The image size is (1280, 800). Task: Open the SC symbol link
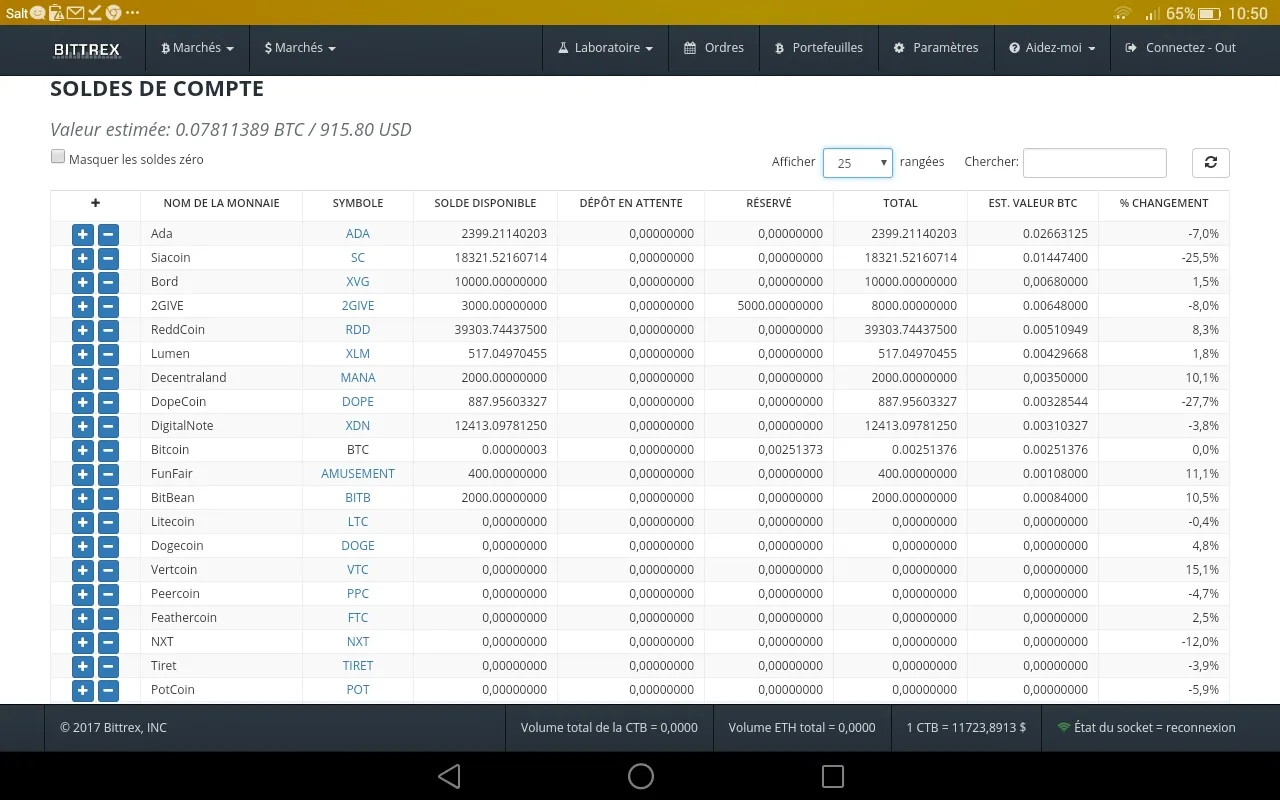click(358, 258)
